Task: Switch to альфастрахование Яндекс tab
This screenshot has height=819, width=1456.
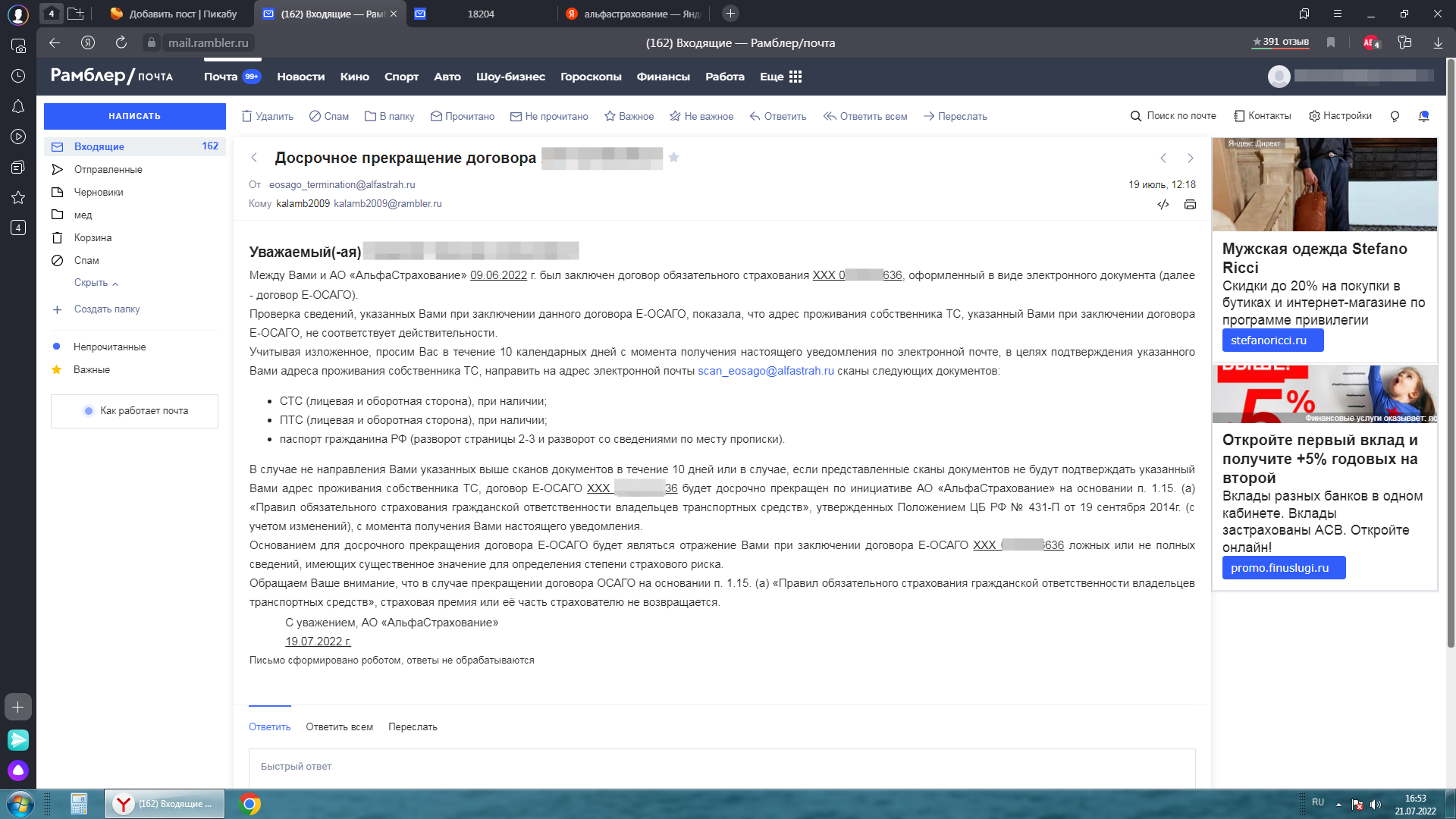Action: [633, 14]
